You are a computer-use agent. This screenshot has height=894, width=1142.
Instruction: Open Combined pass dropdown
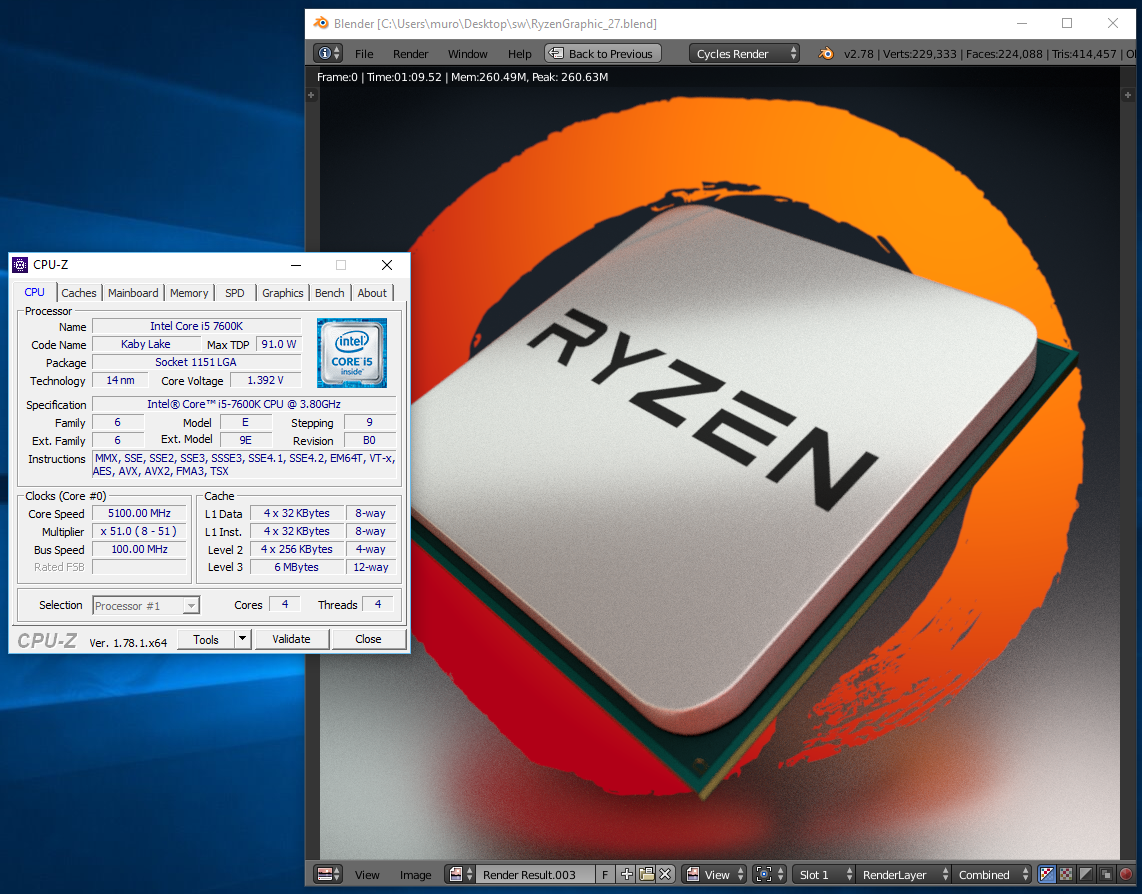[991, 874]
